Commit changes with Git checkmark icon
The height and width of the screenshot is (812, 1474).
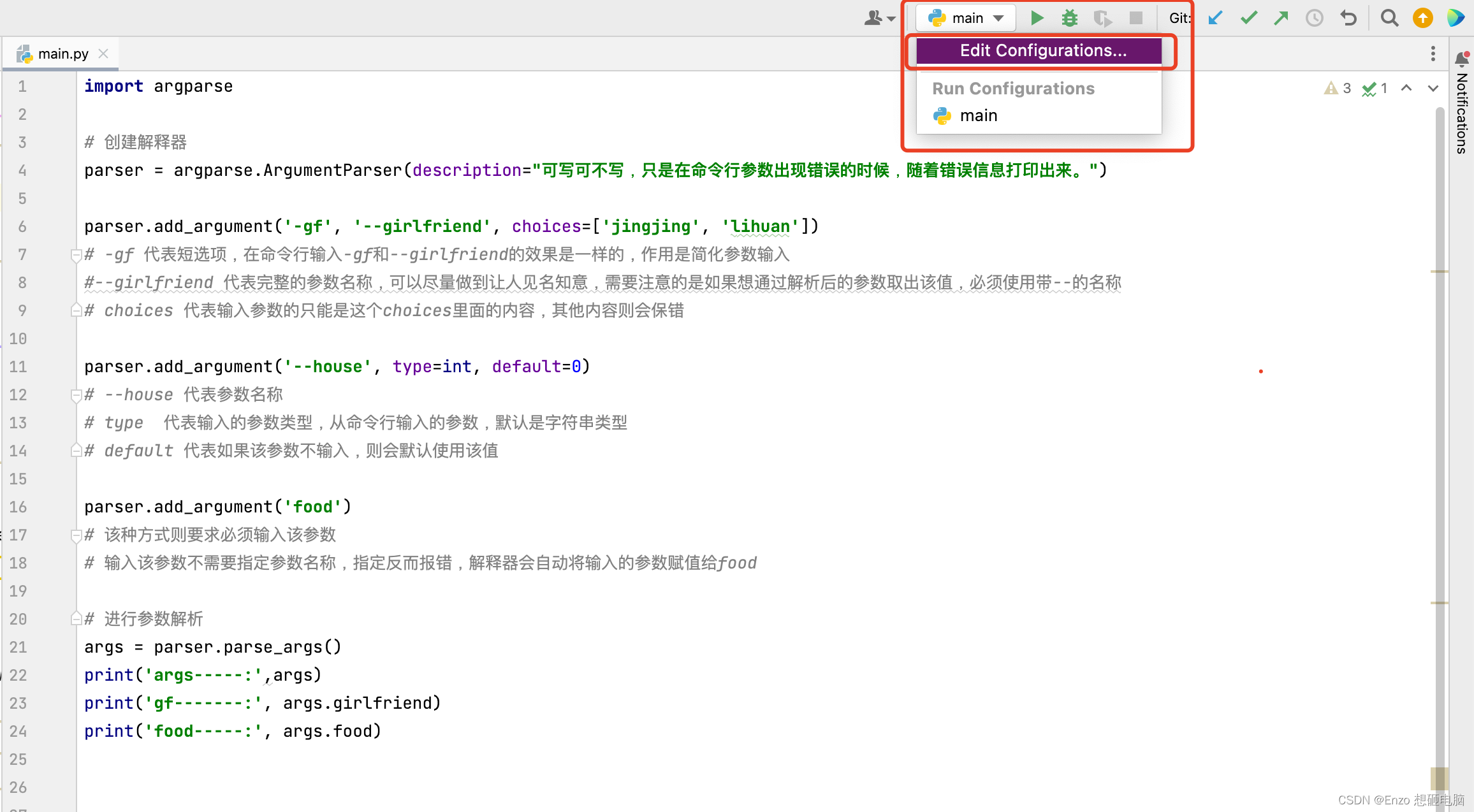click(1249, 18)
